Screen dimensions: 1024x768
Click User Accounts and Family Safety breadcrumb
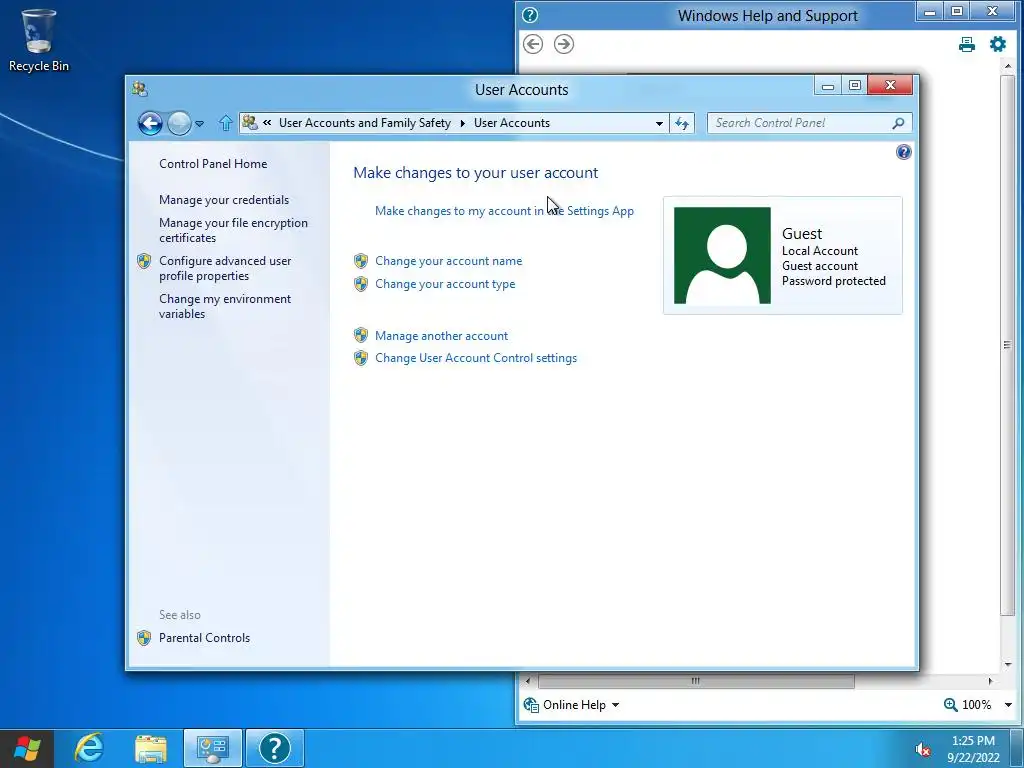(x=364, y=123)
